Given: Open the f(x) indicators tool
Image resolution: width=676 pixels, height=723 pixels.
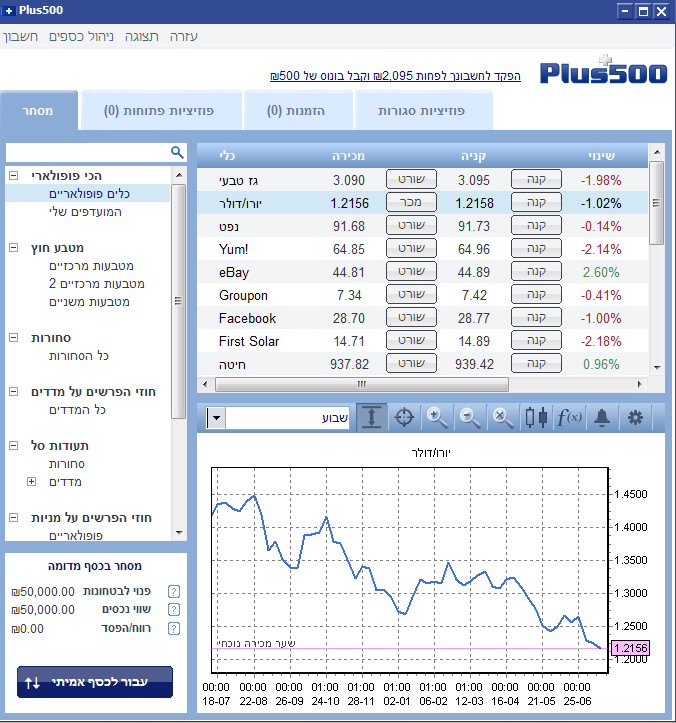Looking at the screenshot, I should tap(569, 418).
